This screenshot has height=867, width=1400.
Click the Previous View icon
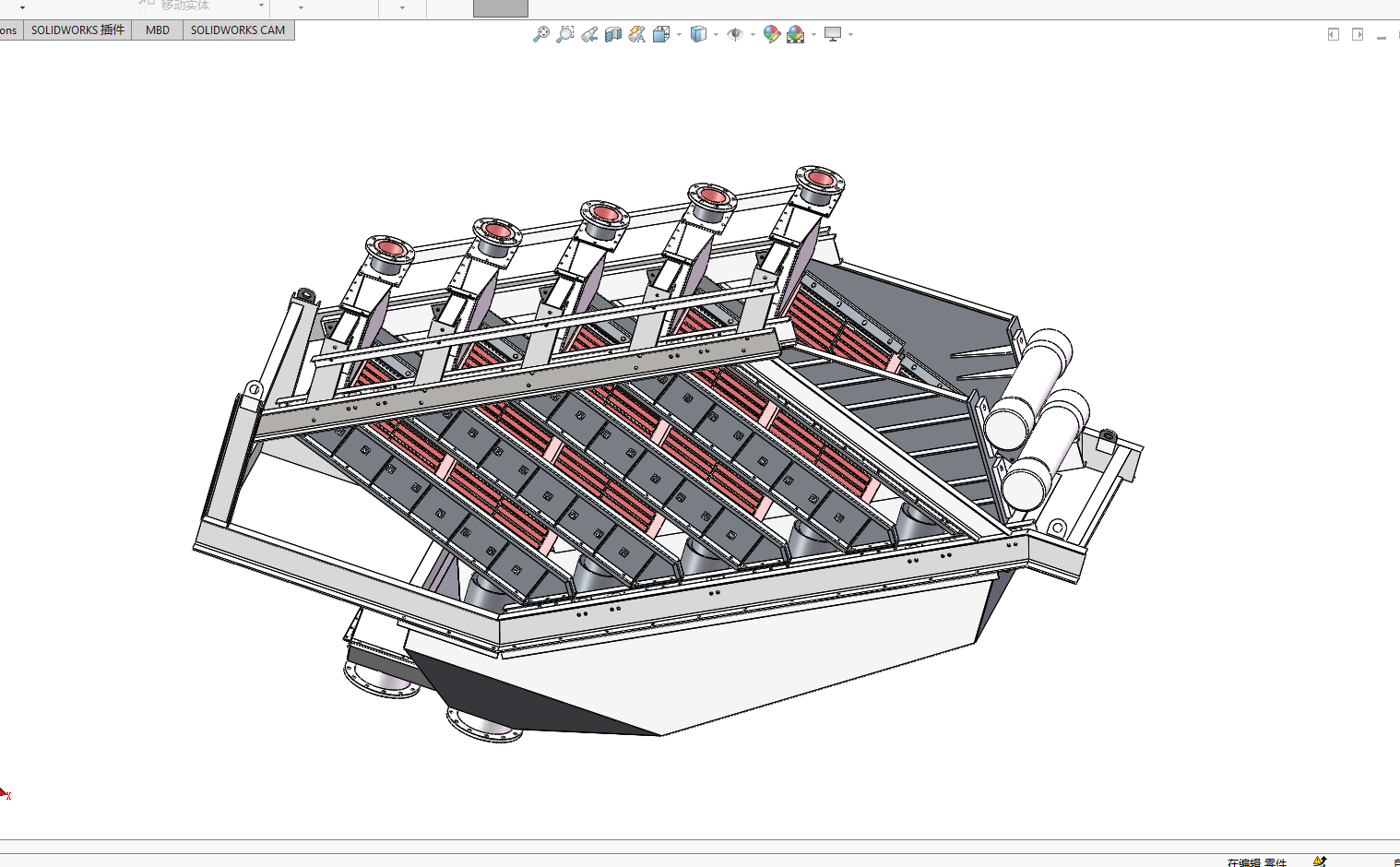(589, 34)
